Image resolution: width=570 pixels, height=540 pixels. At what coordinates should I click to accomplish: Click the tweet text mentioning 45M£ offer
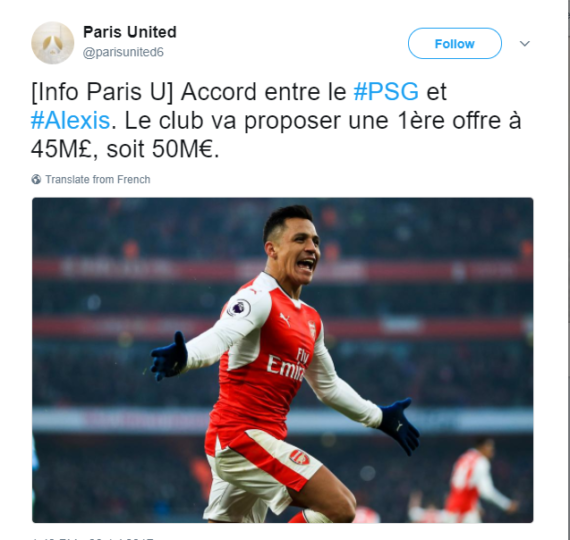[276, 120]
